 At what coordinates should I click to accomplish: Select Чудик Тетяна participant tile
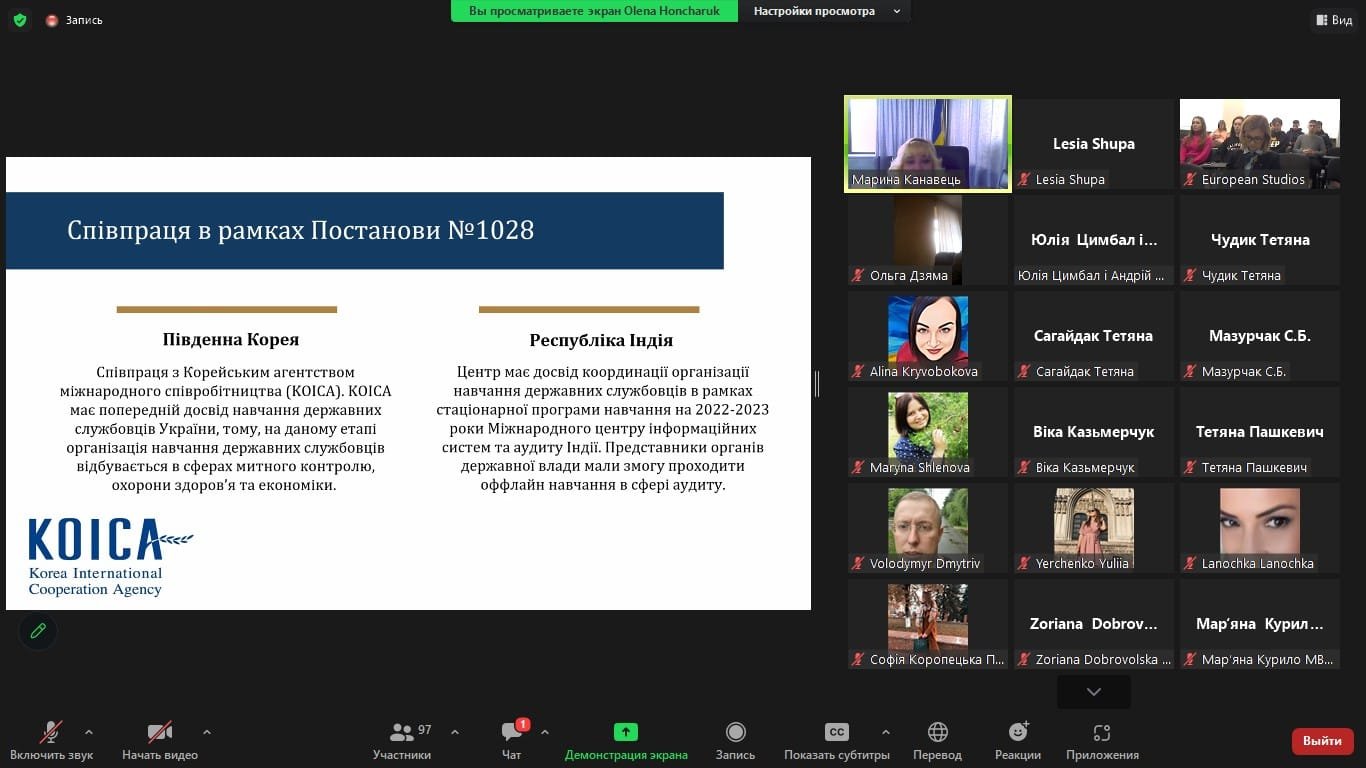coord(1260,240)
